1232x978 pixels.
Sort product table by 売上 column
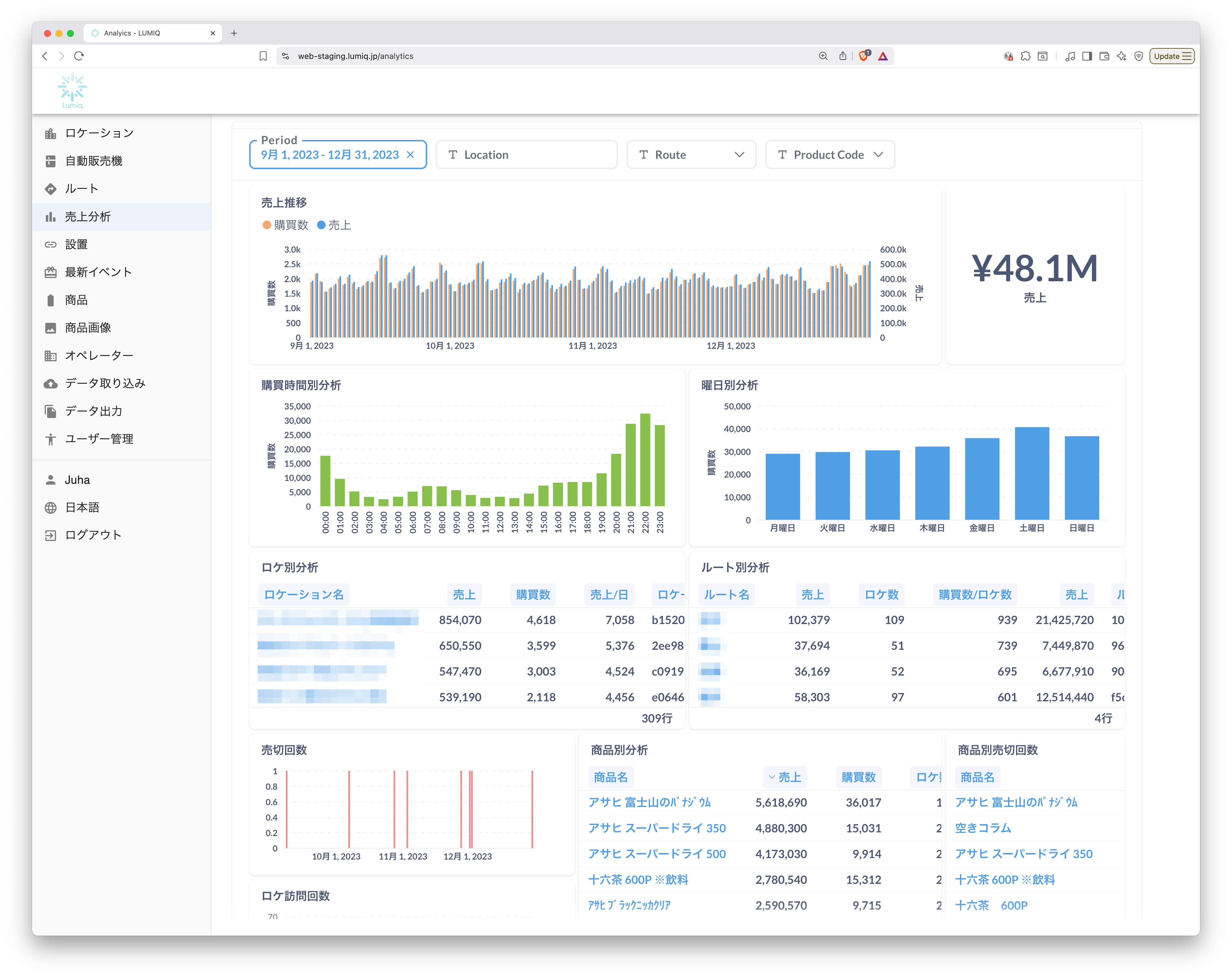785,777
